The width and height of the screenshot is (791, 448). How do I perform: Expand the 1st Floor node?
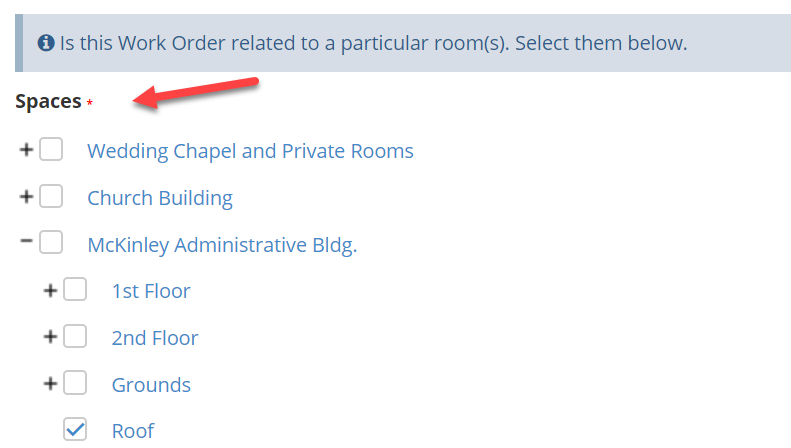[x=50, y=291]
